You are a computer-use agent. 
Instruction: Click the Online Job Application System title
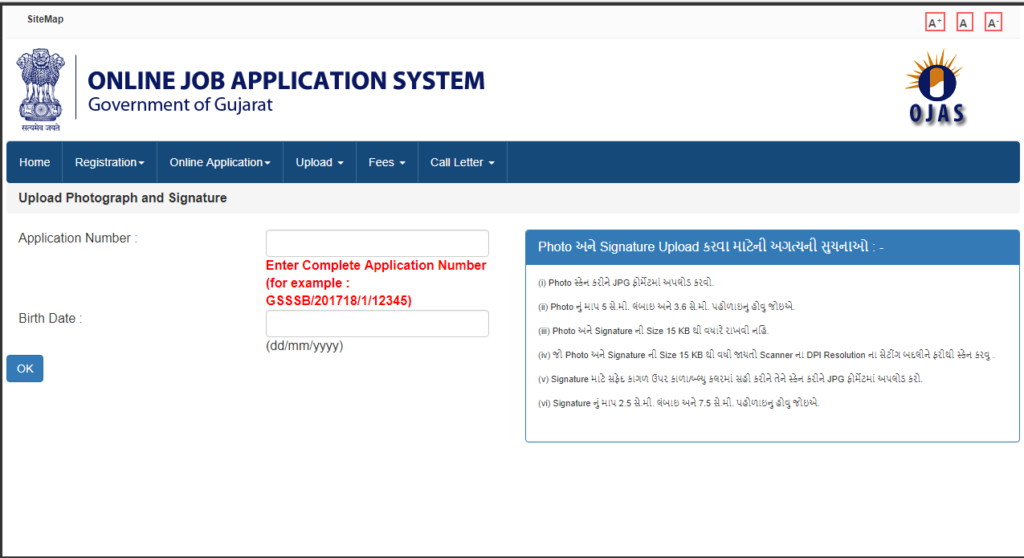(x=286, y=80)
